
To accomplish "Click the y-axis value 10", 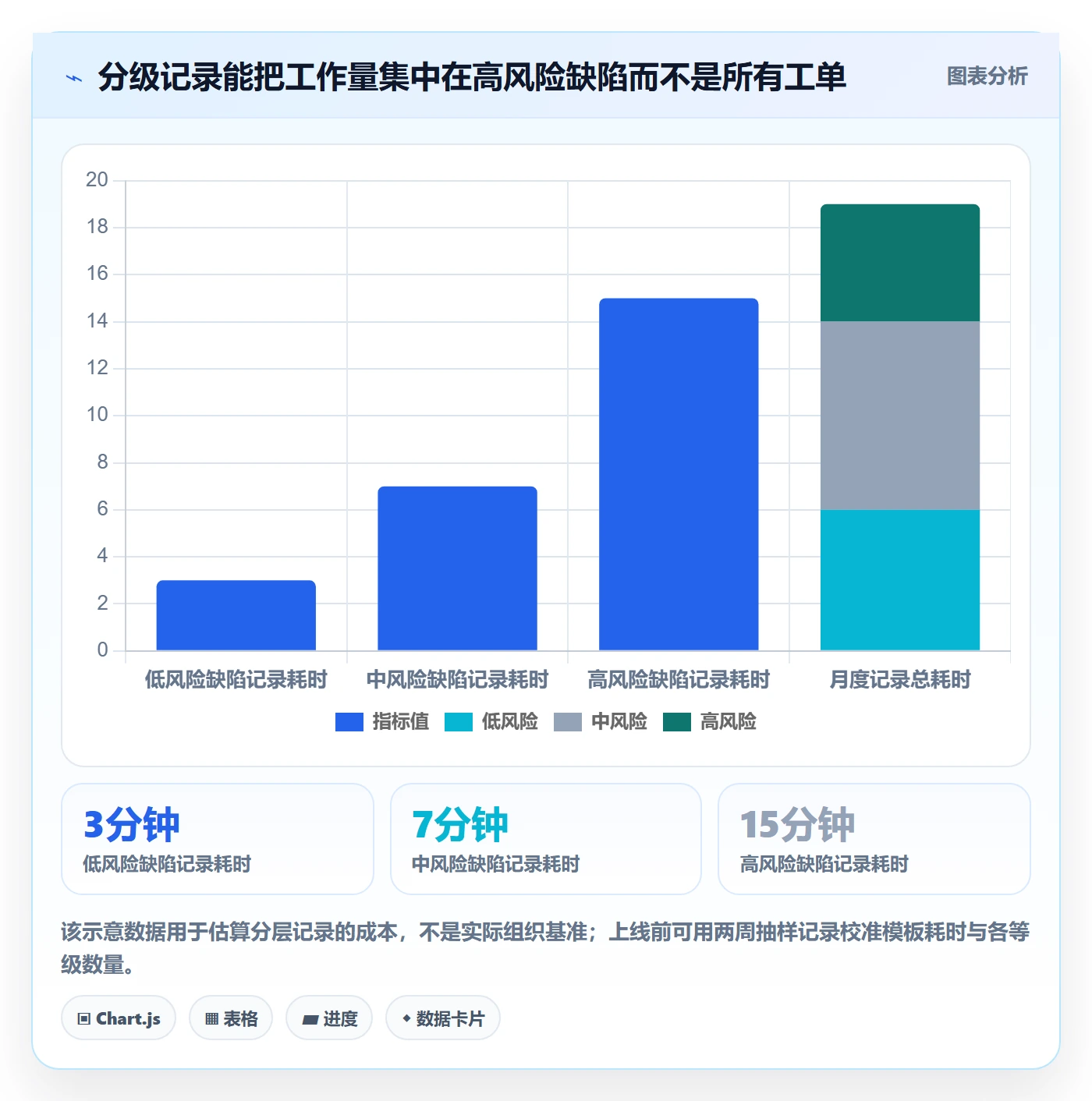I will pyautogui.click(x=97, y=415).
